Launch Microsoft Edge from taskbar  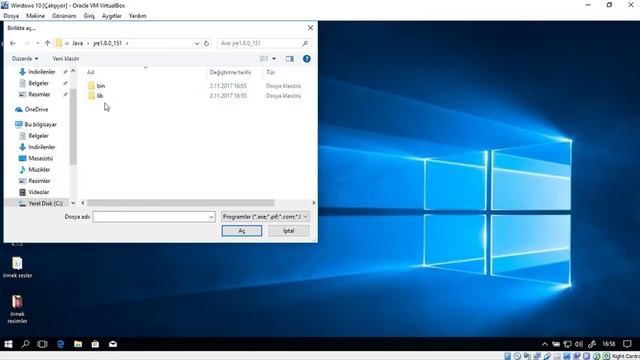coord(60,344)
